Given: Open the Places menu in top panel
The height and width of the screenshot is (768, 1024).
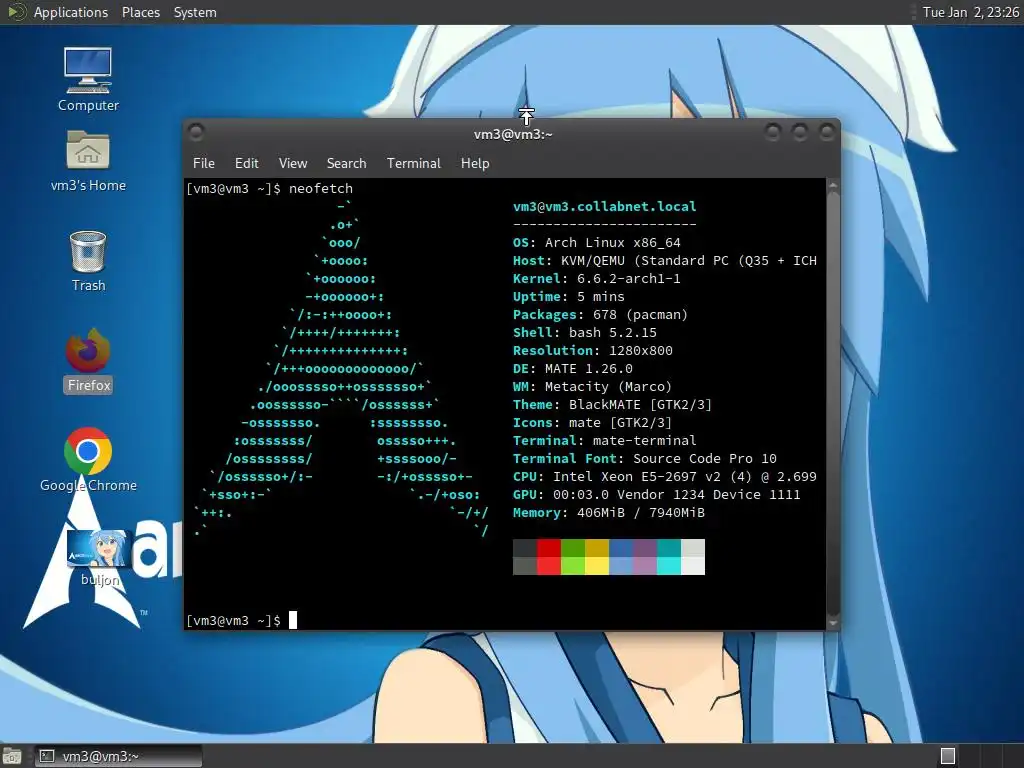Looking at the screenshot, I should (x=140, y=12).
